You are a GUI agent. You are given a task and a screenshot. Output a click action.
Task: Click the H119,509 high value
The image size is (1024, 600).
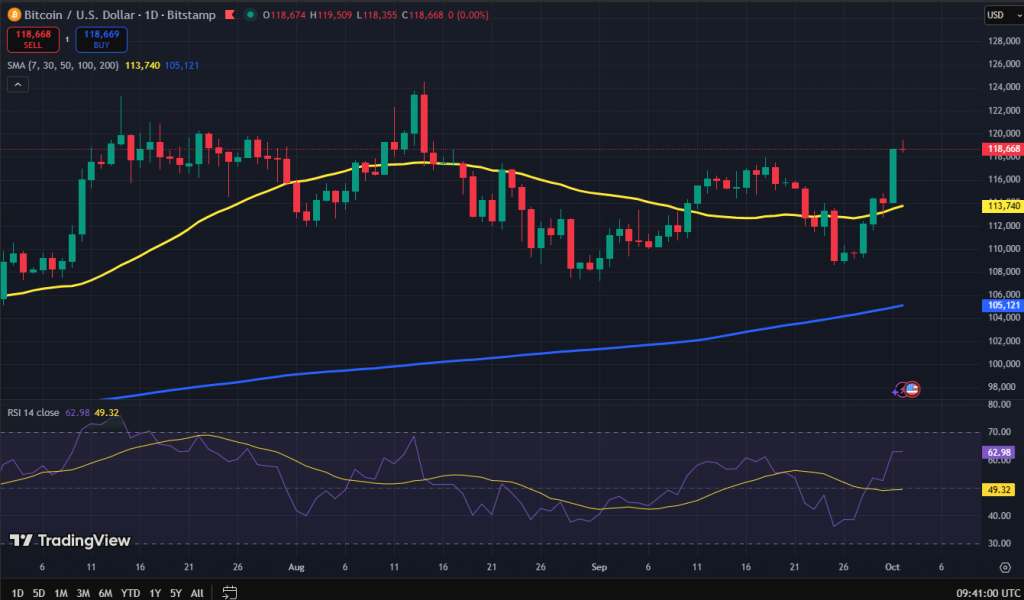coord(331,15)
